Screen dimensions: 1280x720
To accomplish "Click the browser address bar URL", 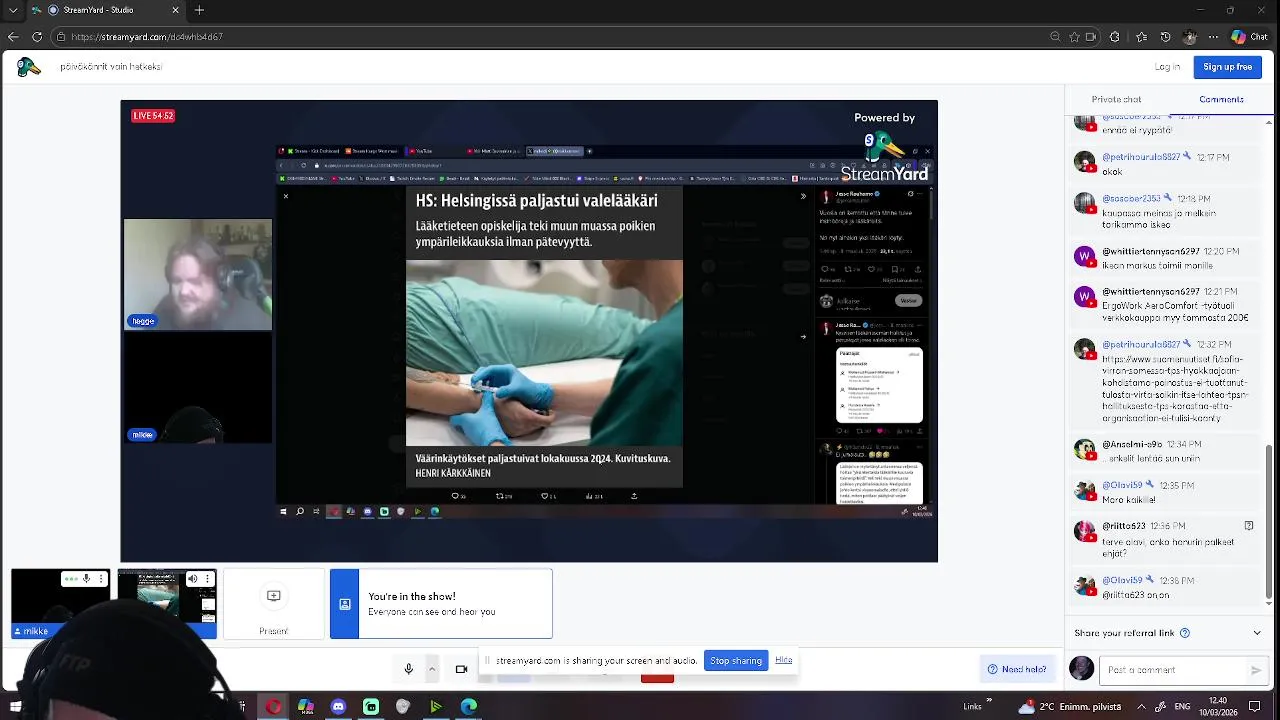I will tap(147, 37).
